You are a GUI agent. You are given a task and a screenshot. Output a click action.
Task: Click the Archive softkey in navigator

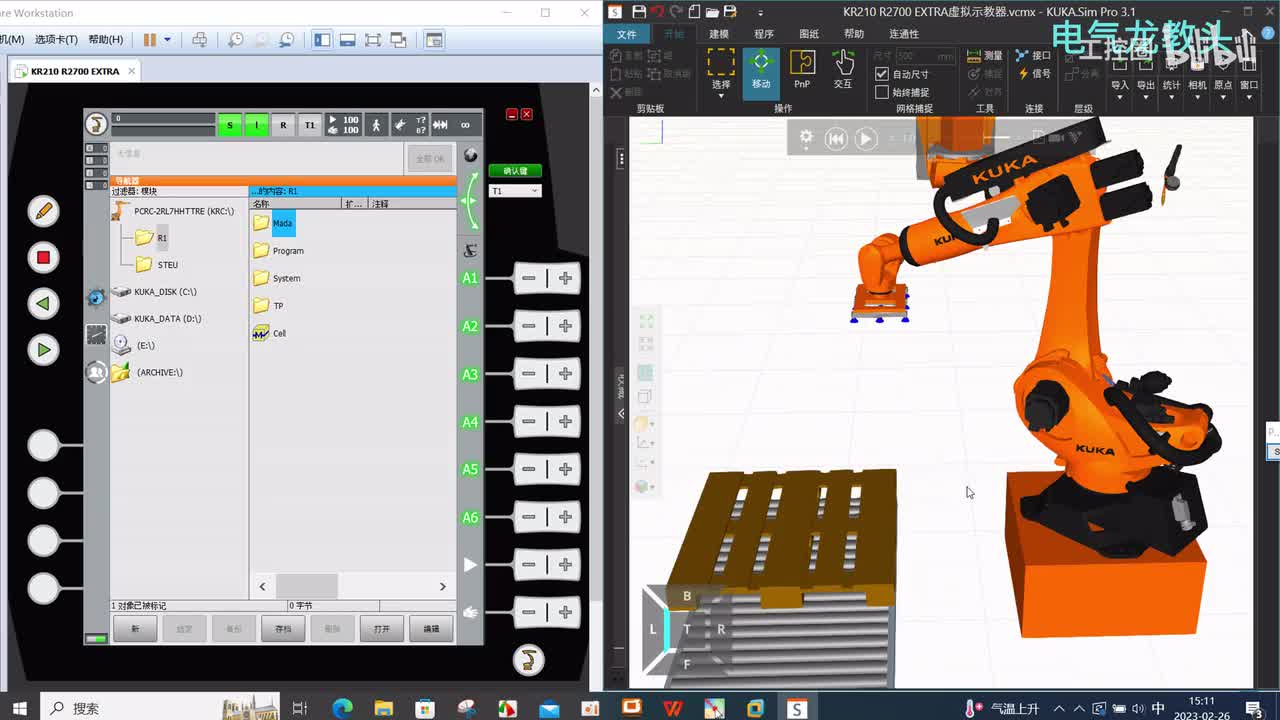click(x=283, y=629)
